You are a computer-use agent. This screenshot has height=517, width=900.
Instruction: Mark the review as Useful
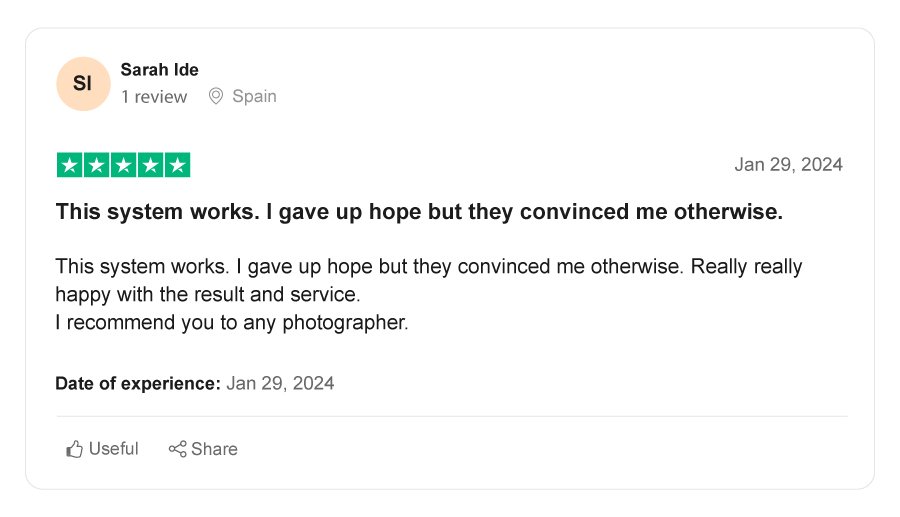pyautogui.click(x=103, y=449)
